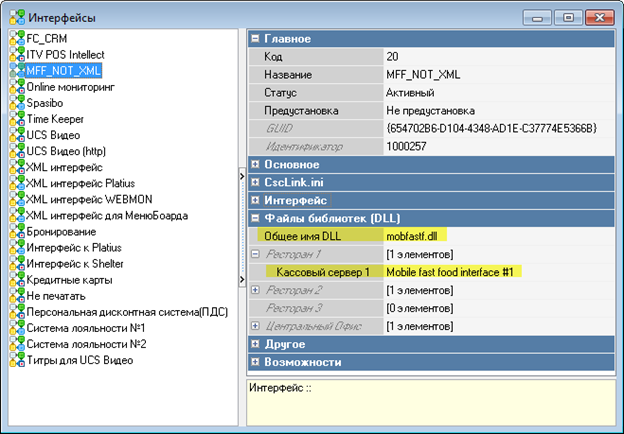Select Титры для UCS Видео item
624x434 pixels.
click(x=80, y=360)
